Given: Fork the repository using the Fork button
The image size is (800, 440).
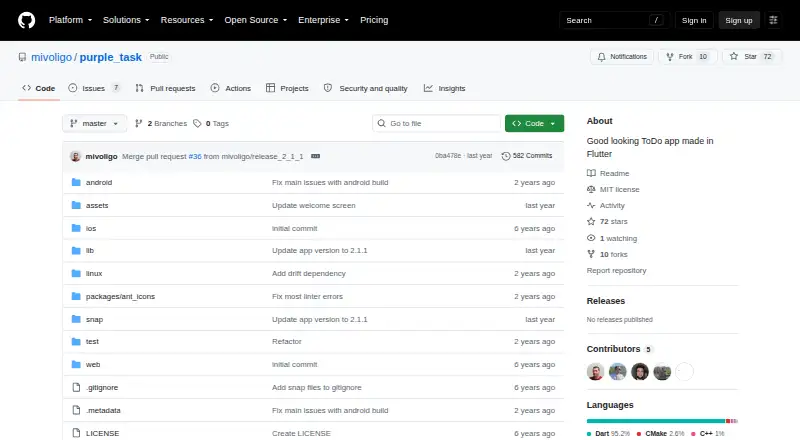Looking at the screenshot, I should click(x=679, y=57).
